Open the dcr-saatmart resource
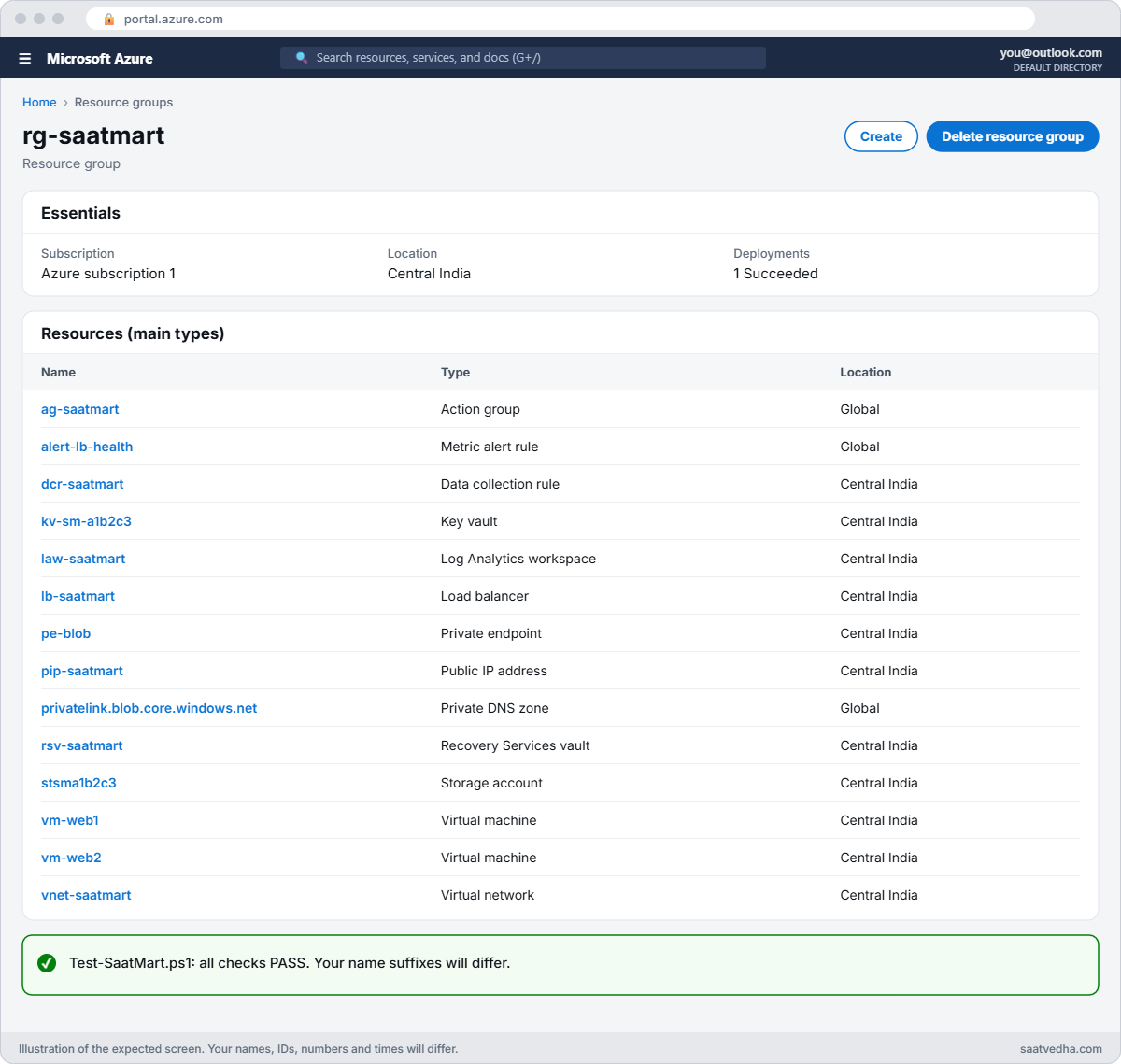 [82, 484]
